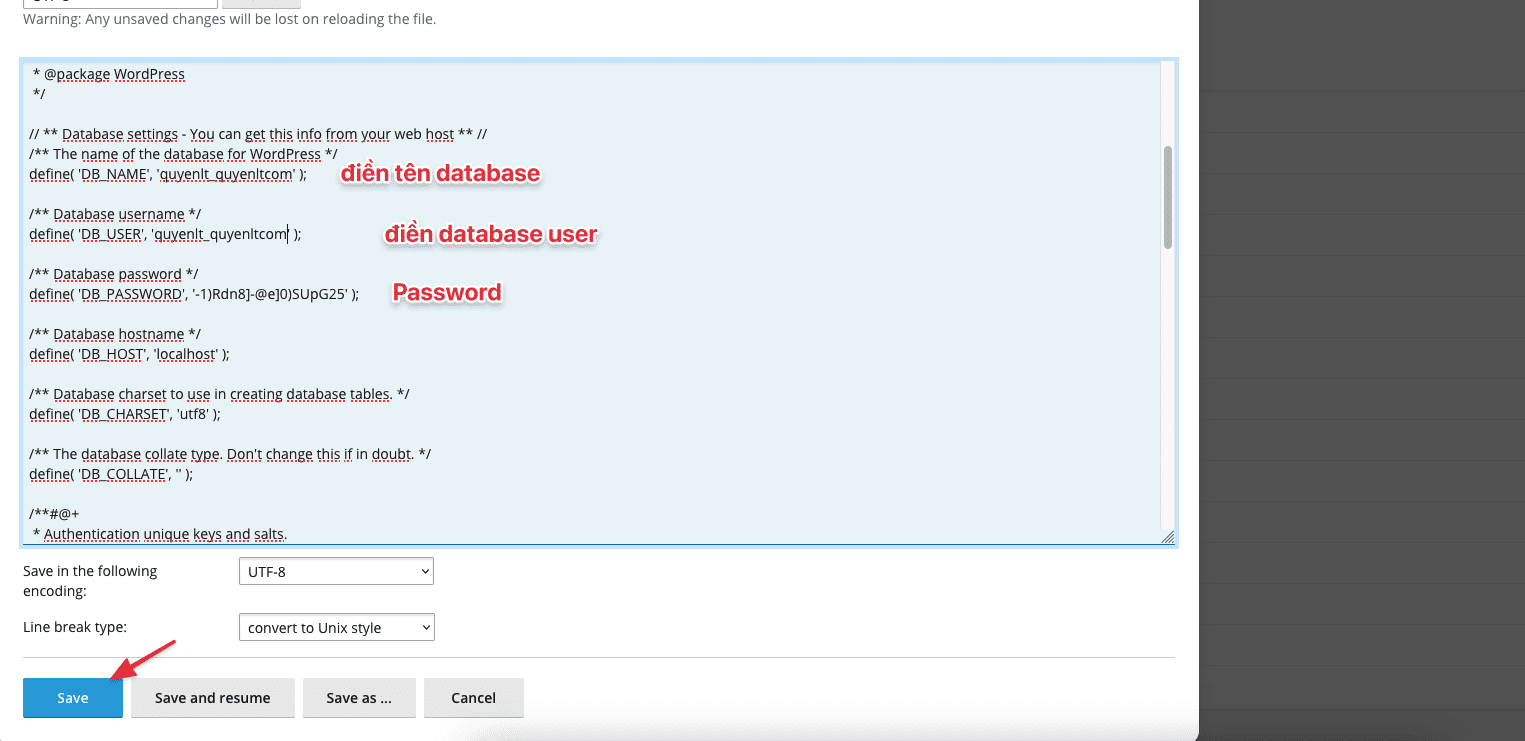
Task: Open the Save as ... dialog
Action: tap(358, 698)
